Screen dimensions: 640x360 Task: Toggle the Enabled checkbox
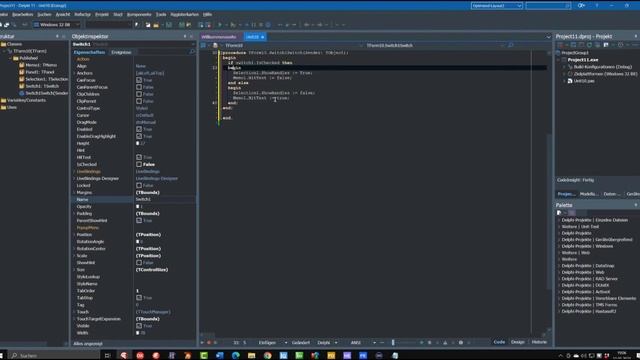(139, 129)
